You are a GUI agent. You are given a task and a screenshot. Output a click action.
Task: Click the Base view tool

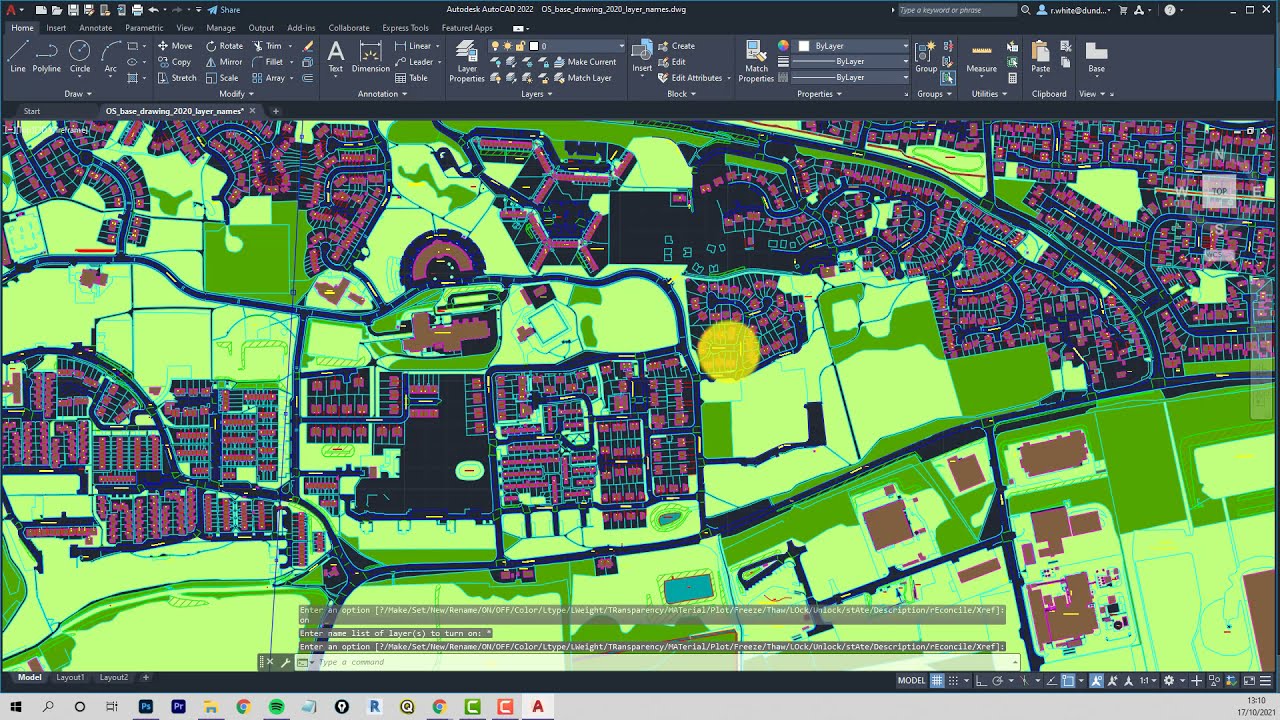[1096, 57]
